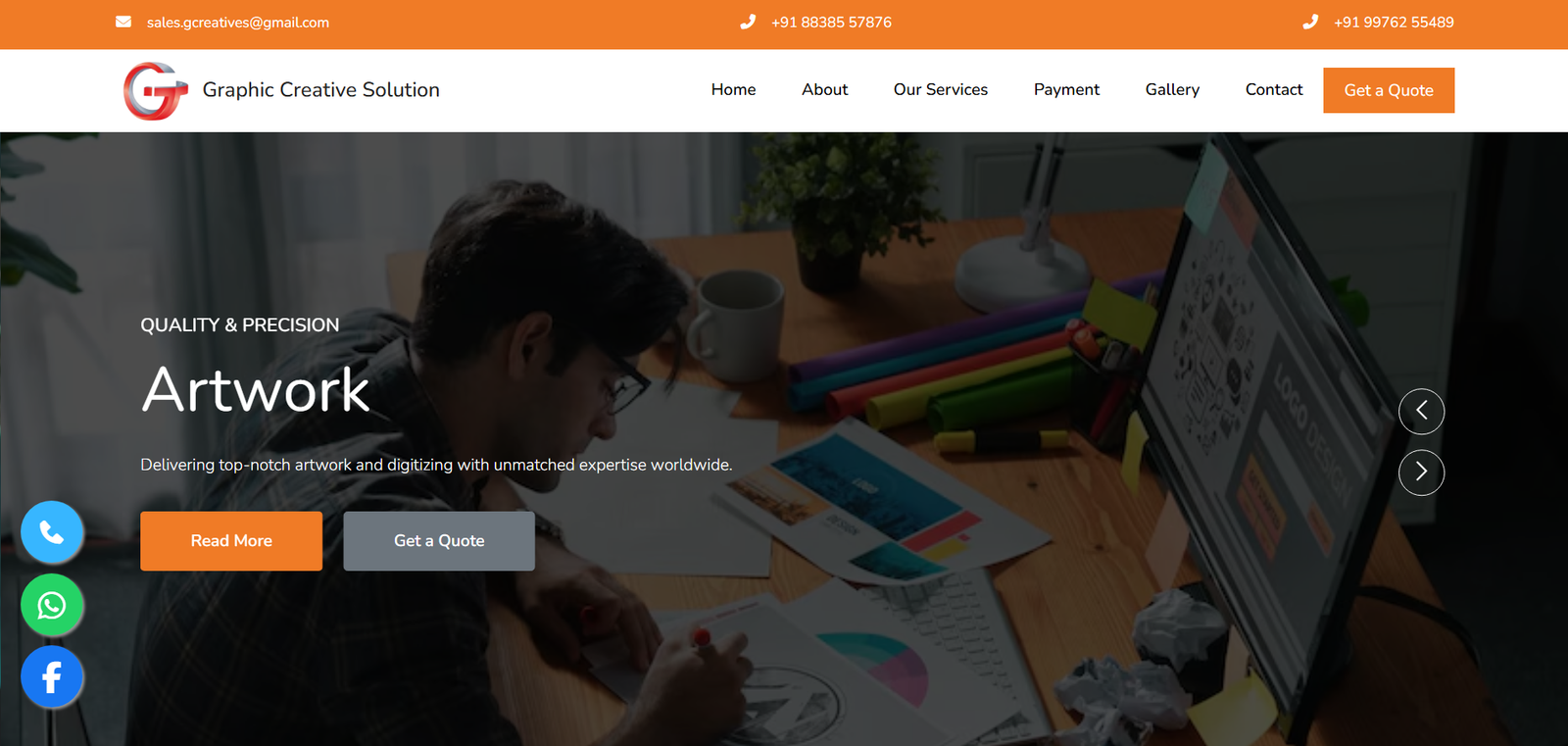Click the Graphic Creative Solution site title

click(320, 89)
